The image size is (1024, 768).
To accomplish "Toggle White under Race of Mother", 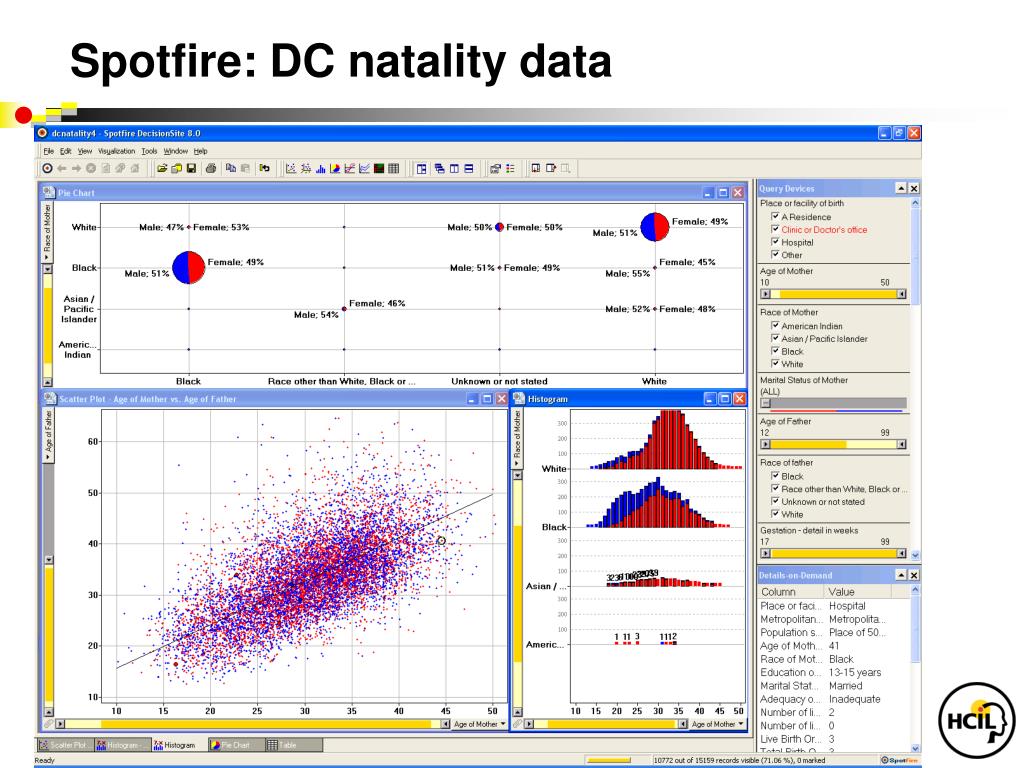I will [x=775, y=364].
